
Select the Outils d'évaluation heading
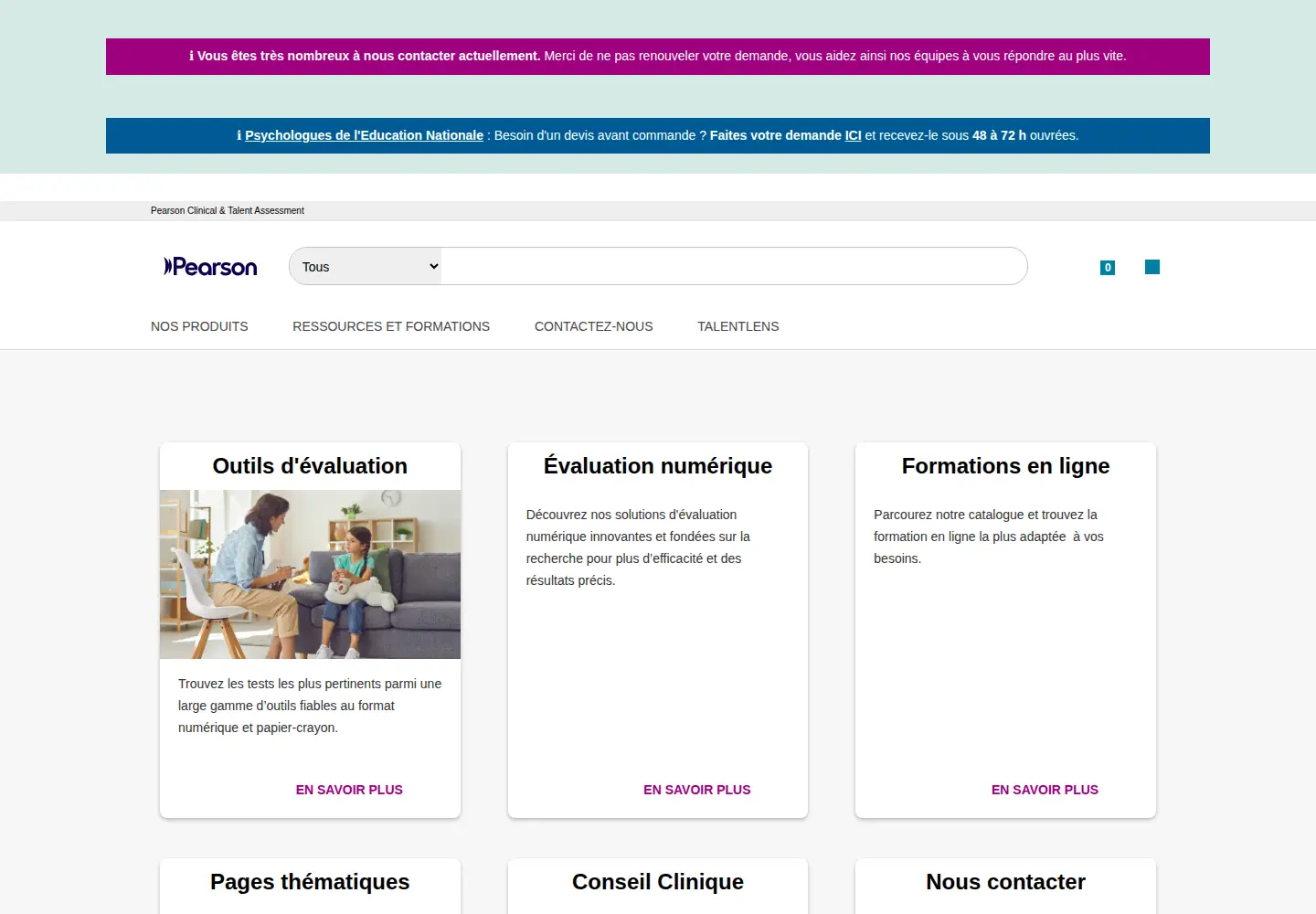310,466
